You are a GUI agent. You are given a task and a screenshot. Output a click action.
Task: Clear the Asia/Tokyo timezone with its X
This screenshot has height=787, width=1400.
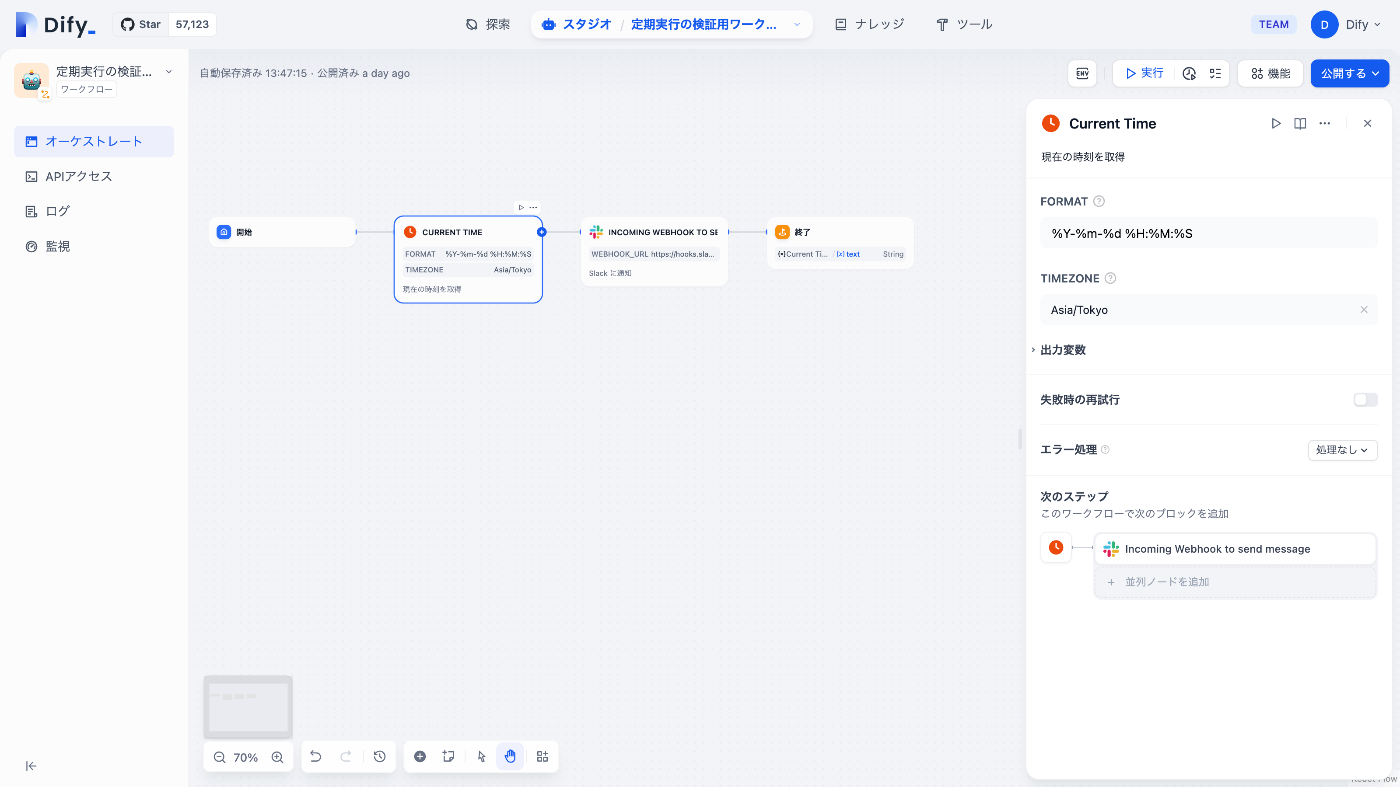[x=1363, y=309]
